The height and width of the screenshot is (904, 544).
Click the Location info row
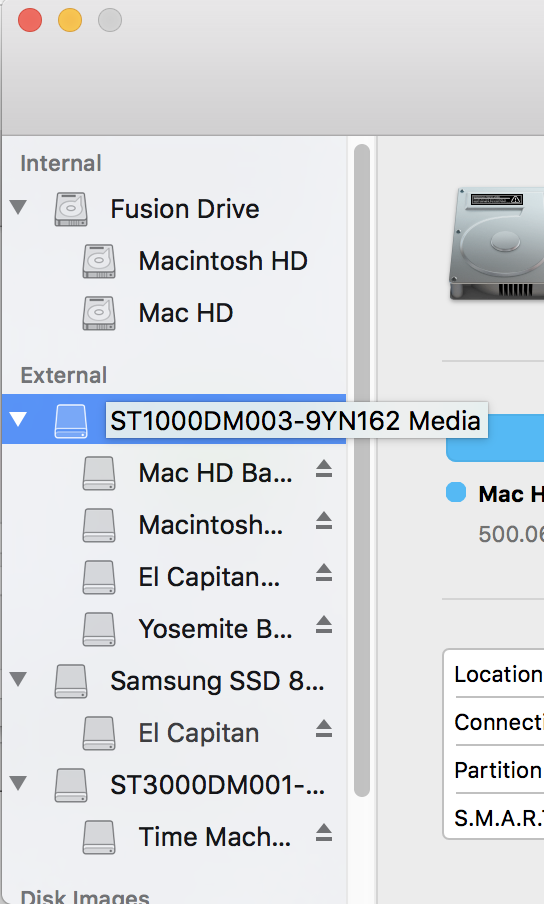click(x=499, y=674)
